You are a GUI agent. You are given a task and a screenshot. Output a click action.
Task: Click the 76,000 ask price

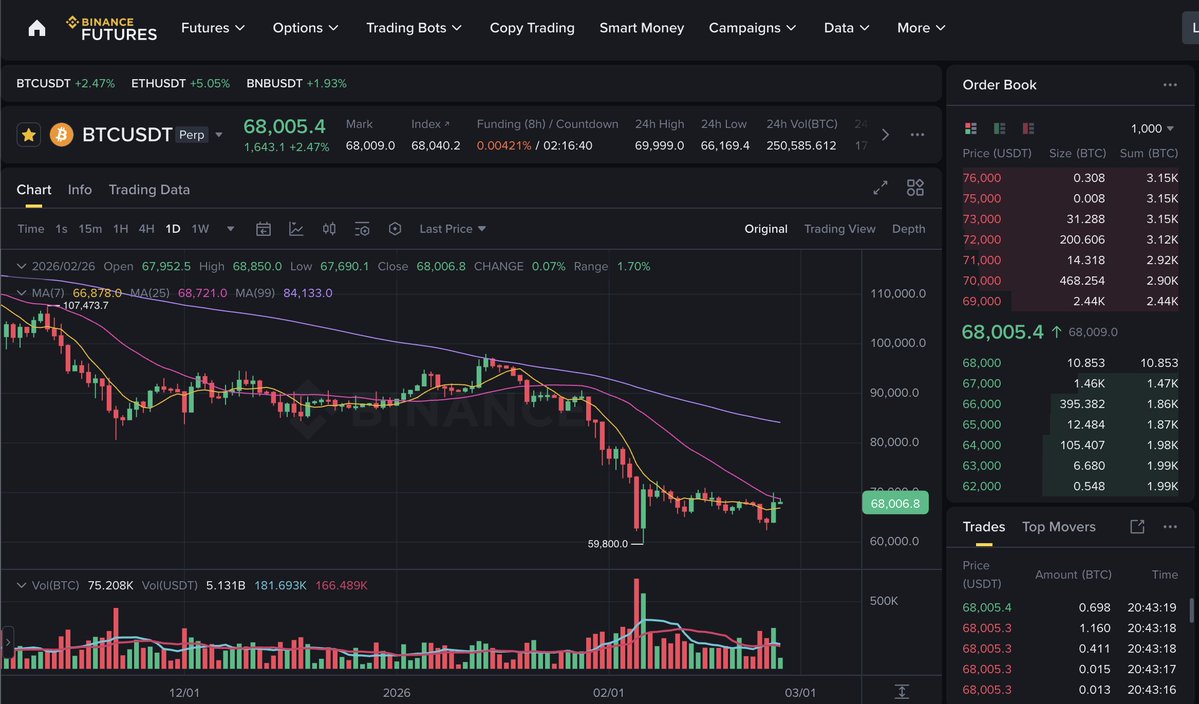[x=982, y=177]
